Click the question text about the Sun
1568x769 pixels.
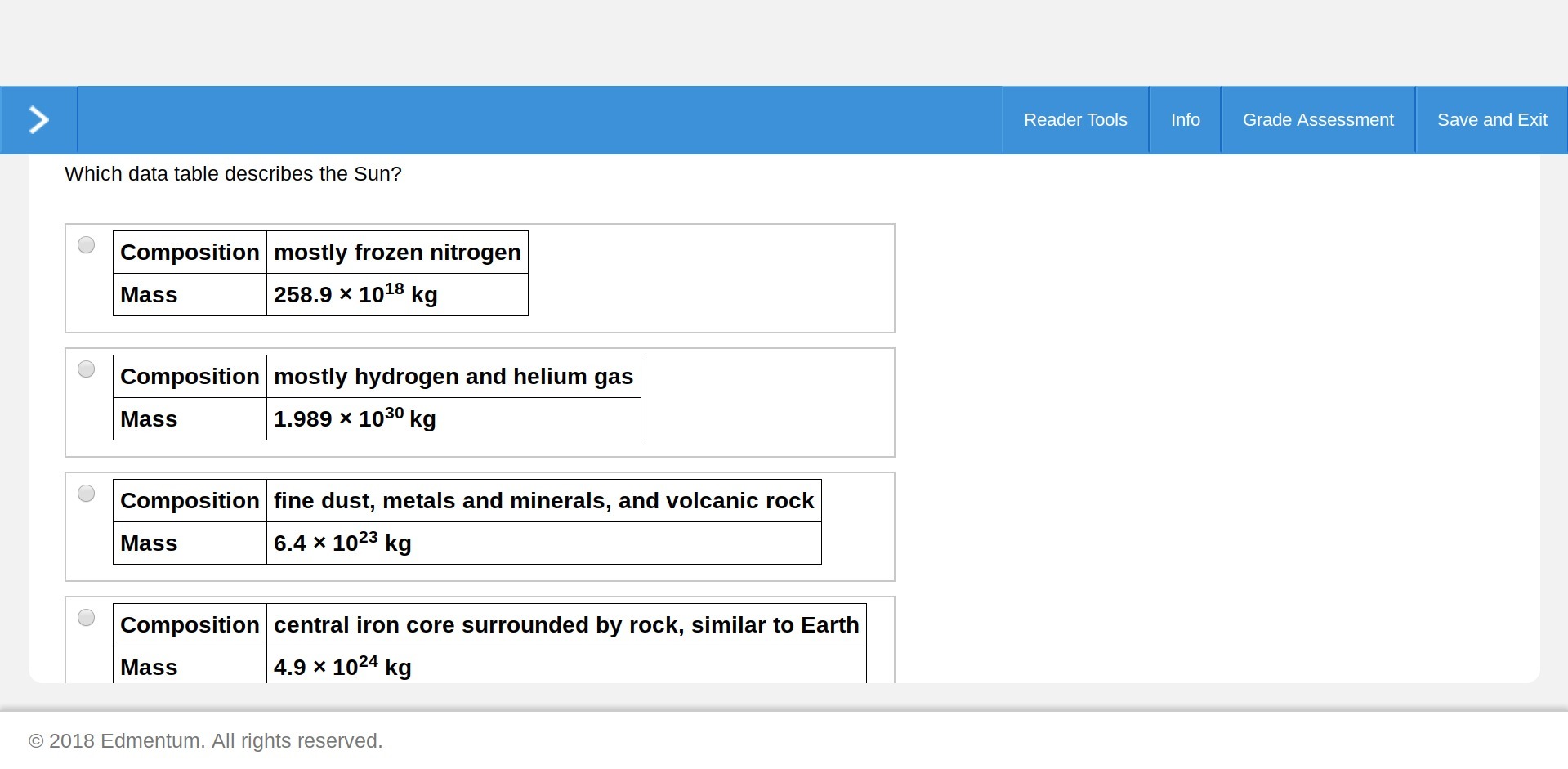click(x=233, y=174)
